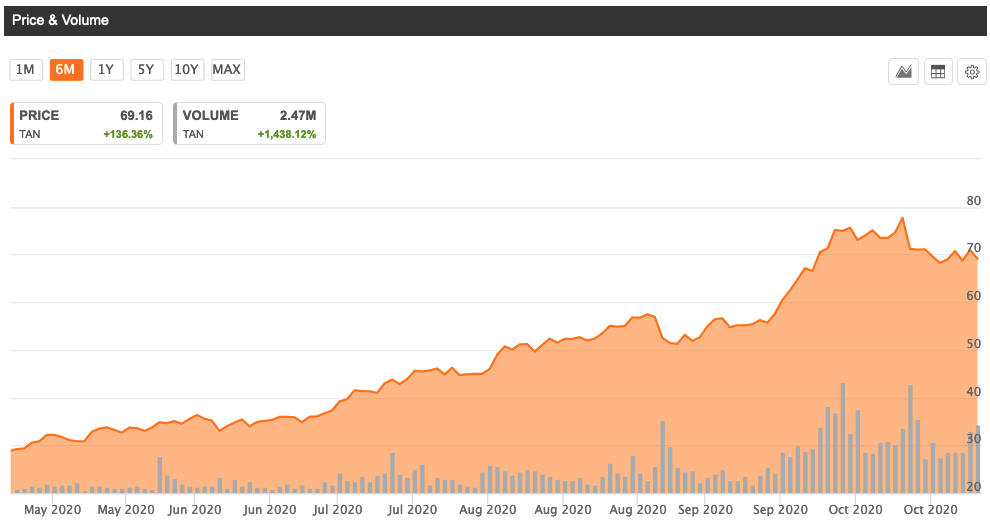990x528 pixels.
Task: Toggle the PRICE series legend box
Action: coord(86,123)
